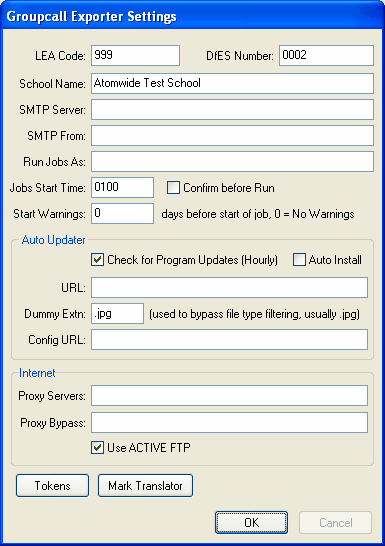Click the Proxy Servers field

click(229, 396)
